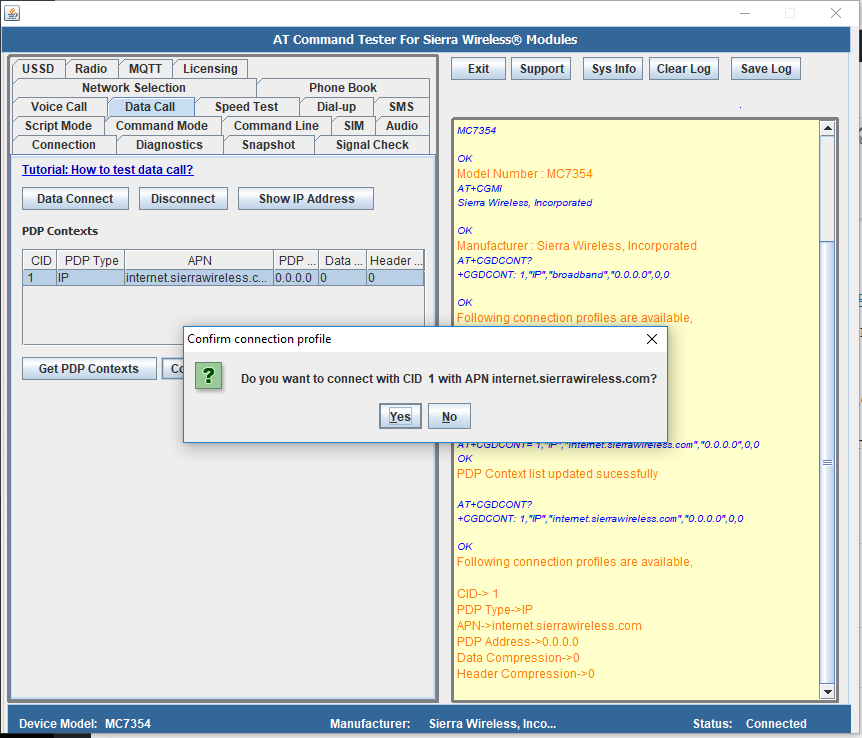
Task: Click the "Connected" status in status bar
Action: click(x=776, y=724)
